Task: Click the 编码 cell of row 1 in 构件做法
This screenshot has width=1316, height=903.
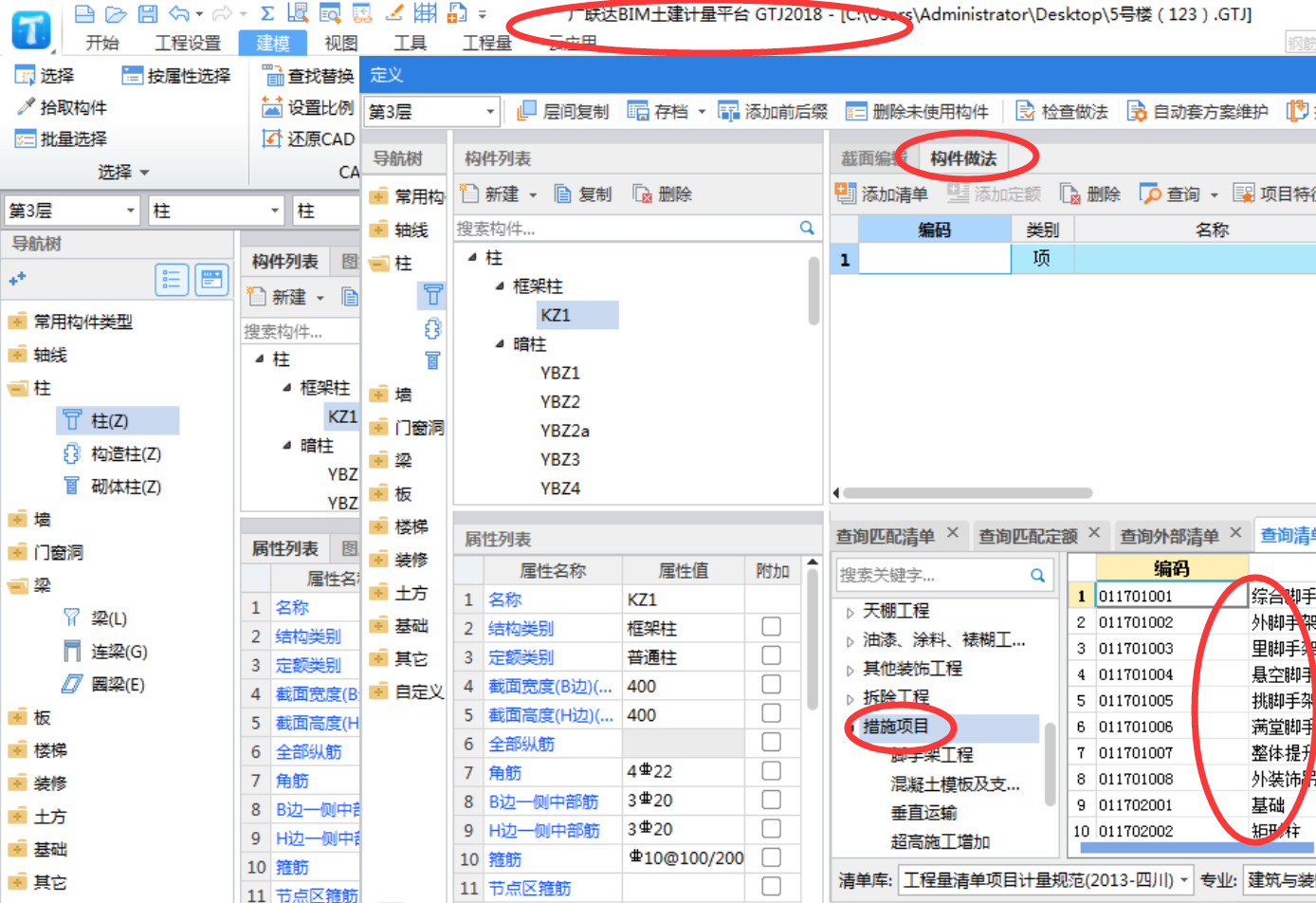Action: tap(935, 259)
